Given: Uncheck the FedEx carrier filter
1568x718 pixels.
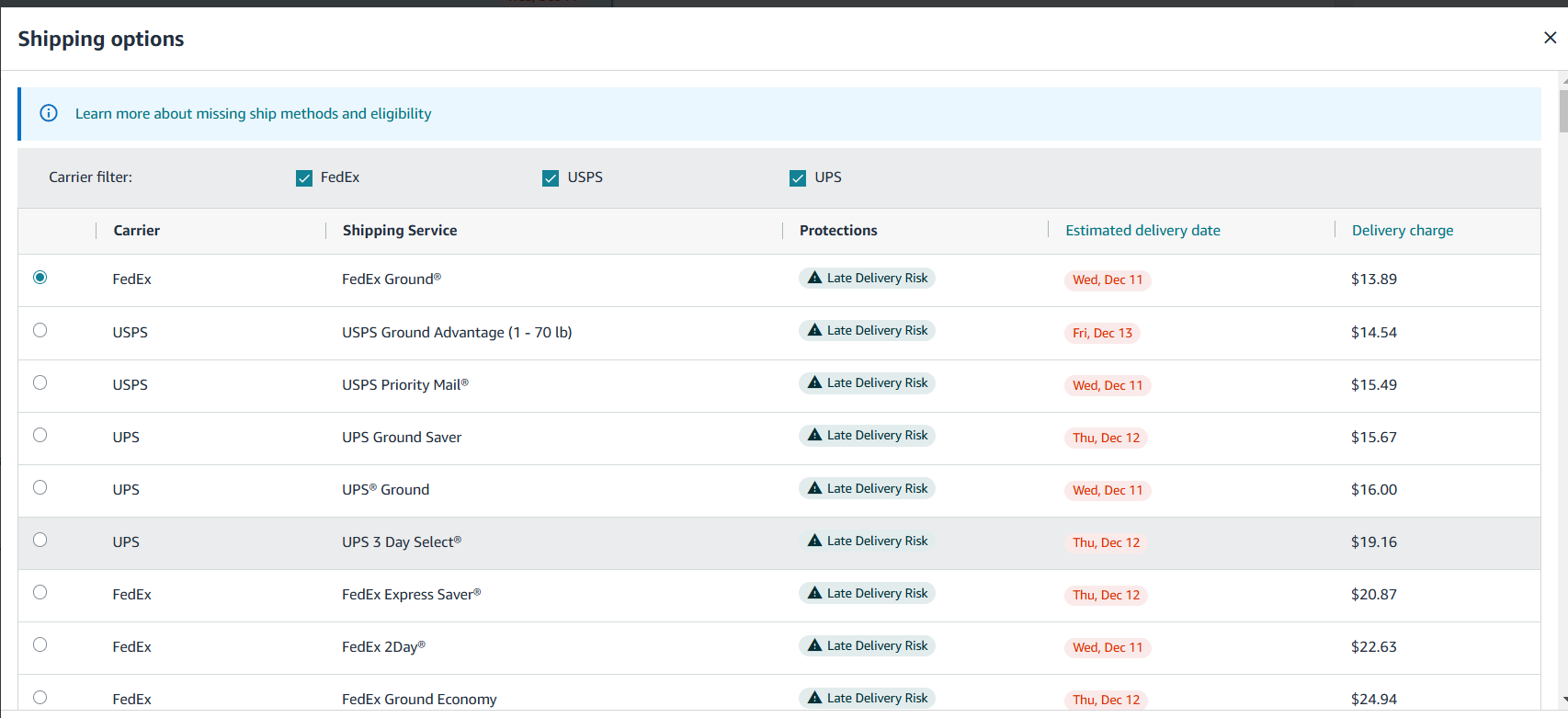Looking at the screenshot, I should [x=304, y=178].
